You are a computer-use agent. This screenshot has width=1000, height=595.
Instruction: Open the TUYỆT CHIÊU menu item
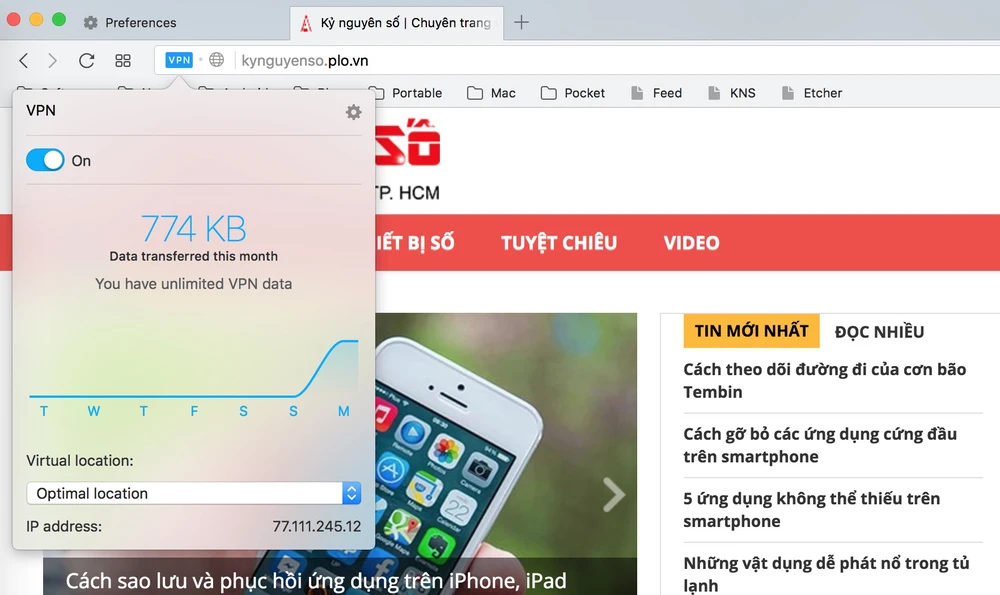tap(559, 243)
